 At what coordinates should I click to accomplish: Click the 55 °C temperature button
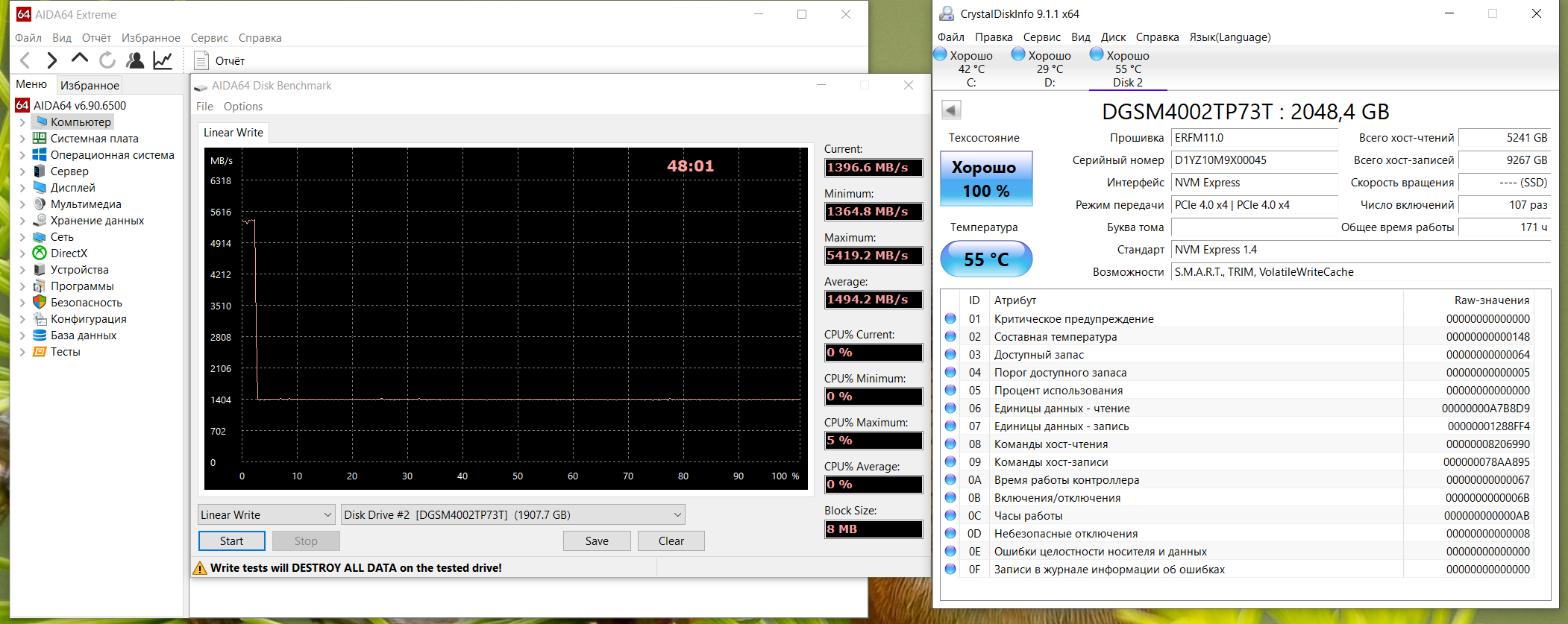point(986,259)
